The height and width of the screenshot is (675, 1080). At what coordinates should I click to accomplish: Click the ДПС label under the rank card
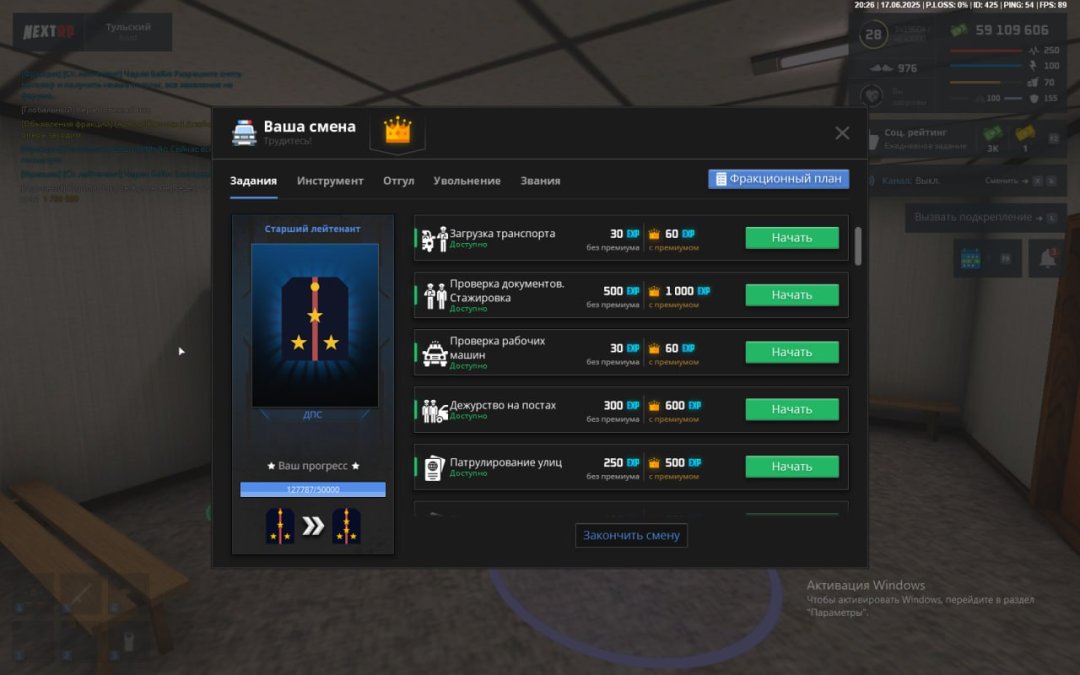(312, 415)
